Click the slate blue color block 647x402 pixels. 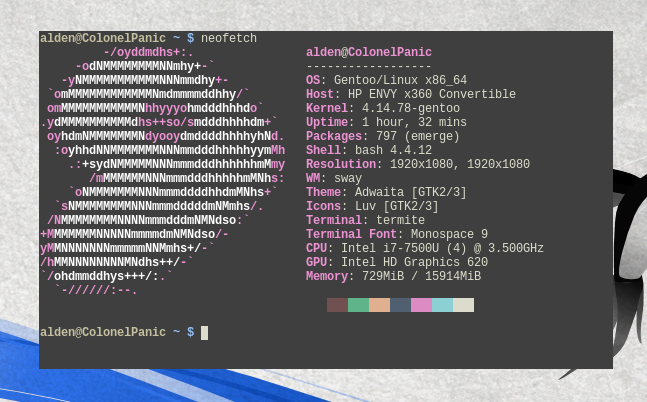[401, 305]
